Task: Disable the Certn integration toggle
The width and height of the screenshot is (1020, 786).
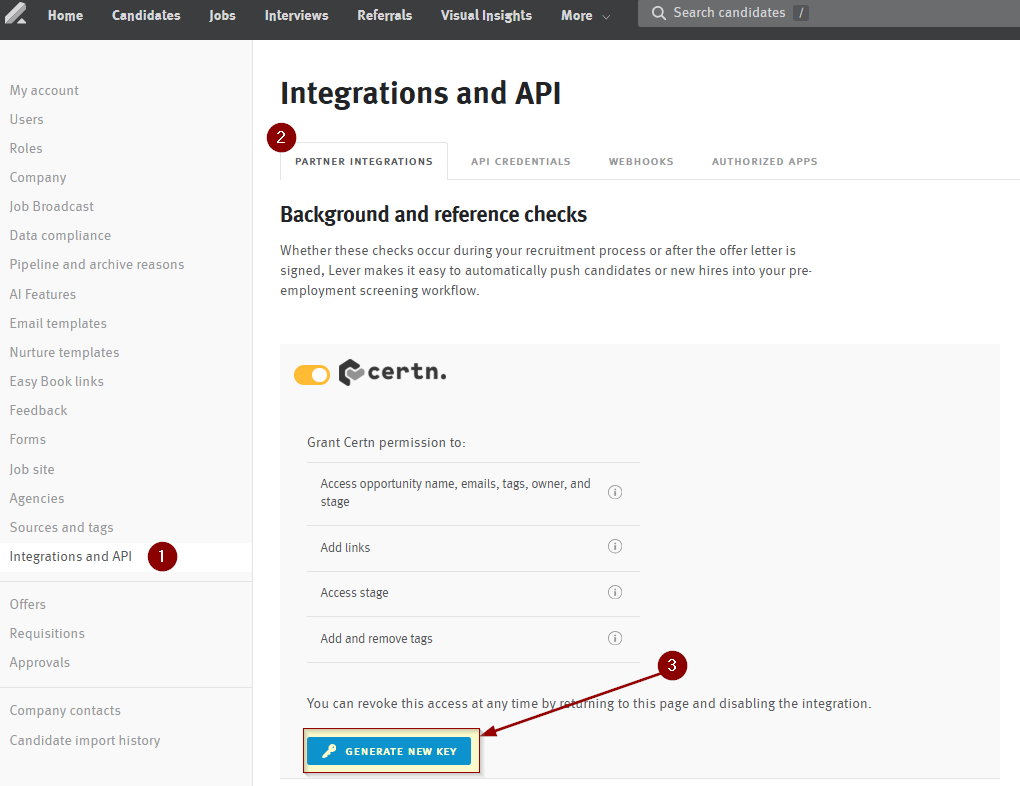Action: pos(312,374)
